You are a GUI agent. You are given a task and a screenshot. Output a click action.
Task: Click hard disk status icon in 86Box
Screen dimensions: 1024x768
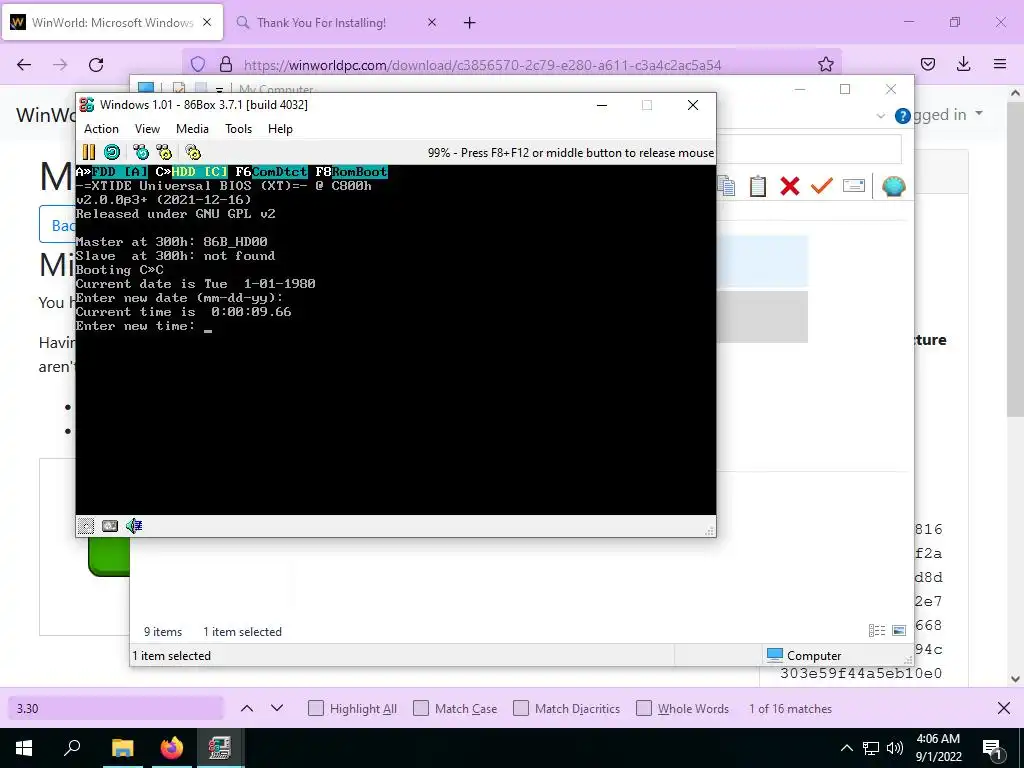110,526
